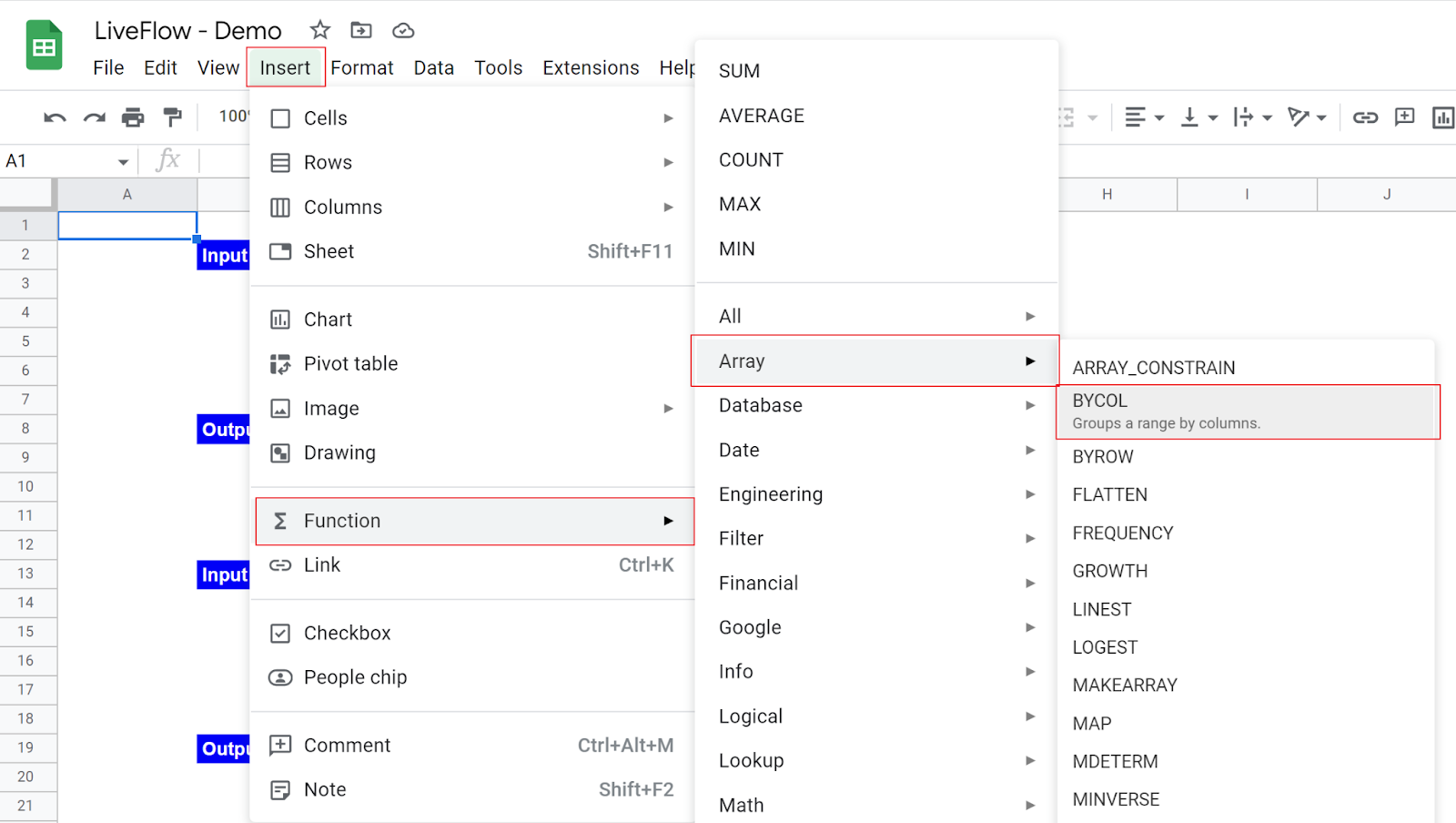Expand the Database functions category

pyautogui.click(x=876, y=405)
